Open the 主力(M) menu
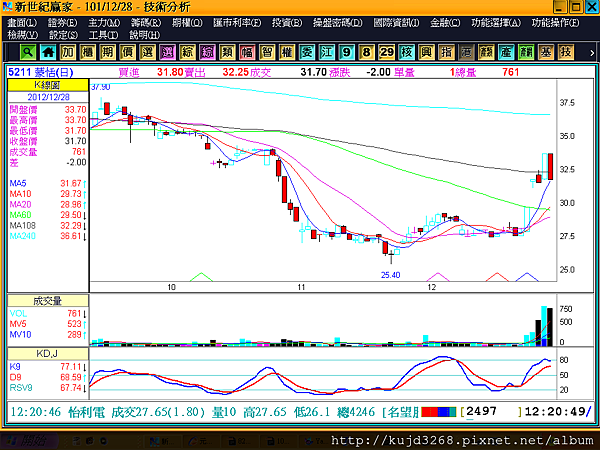The width and height of the screenshot is (600, 450). click(x=104, y=23)
